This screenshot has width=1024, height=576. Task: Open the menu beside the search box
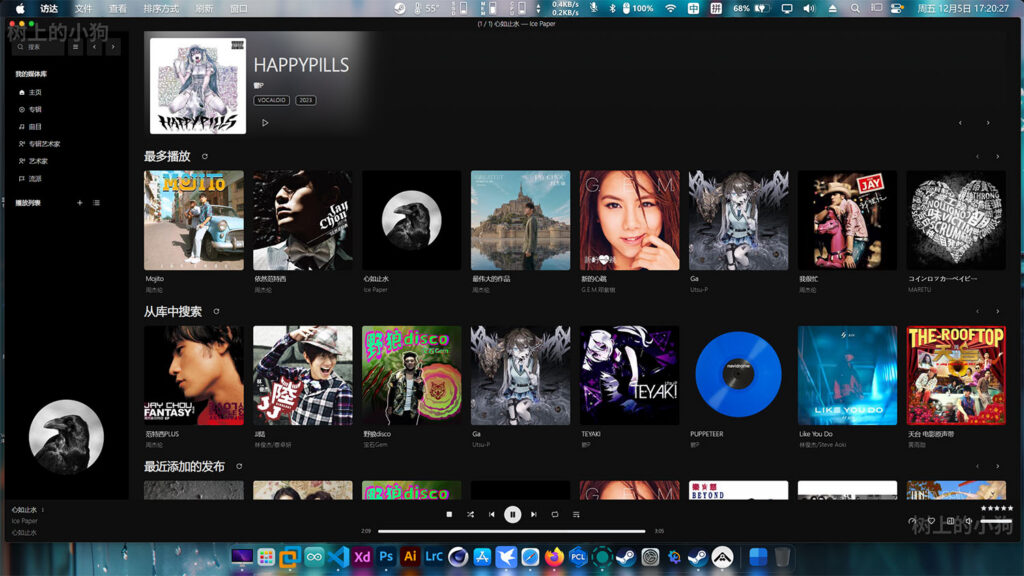click(75, 47)
